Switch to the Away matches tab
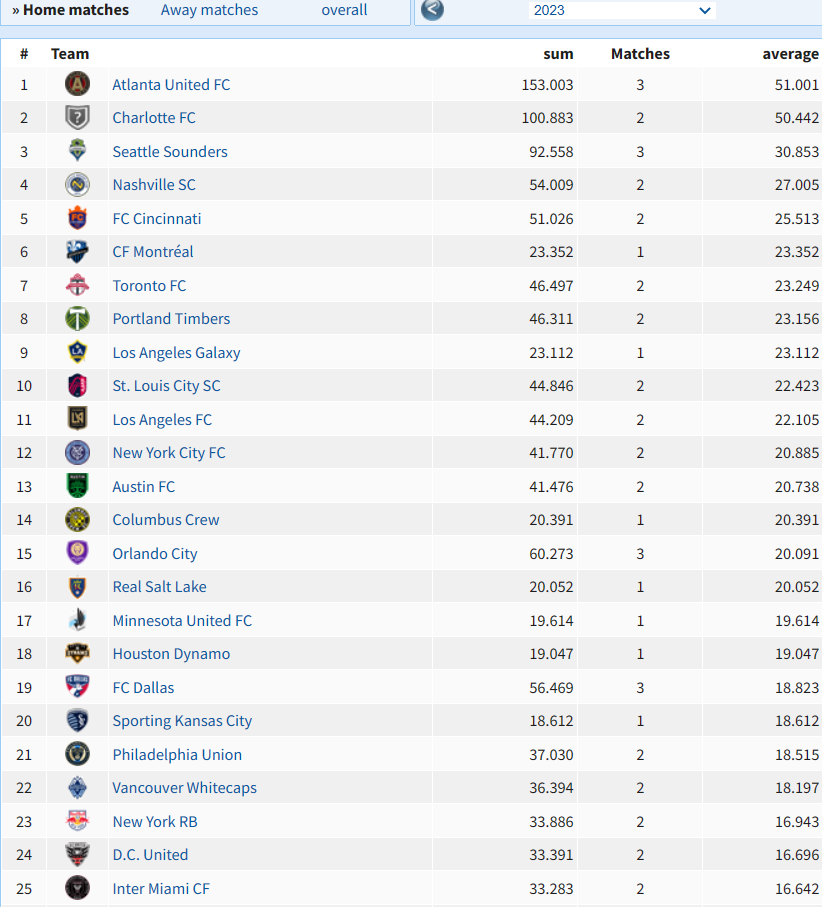The height and width of the screenshot is (907, 822). (x=209, y=10)
